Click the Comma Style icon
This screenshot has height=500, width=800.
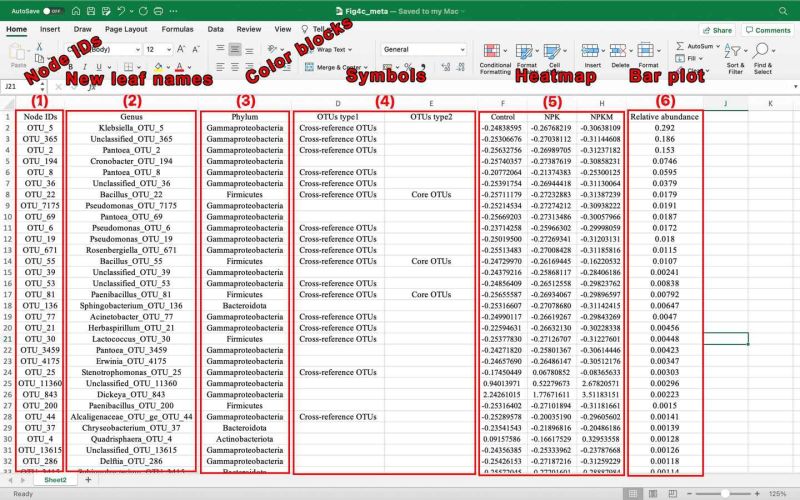[x=423, y=67]
